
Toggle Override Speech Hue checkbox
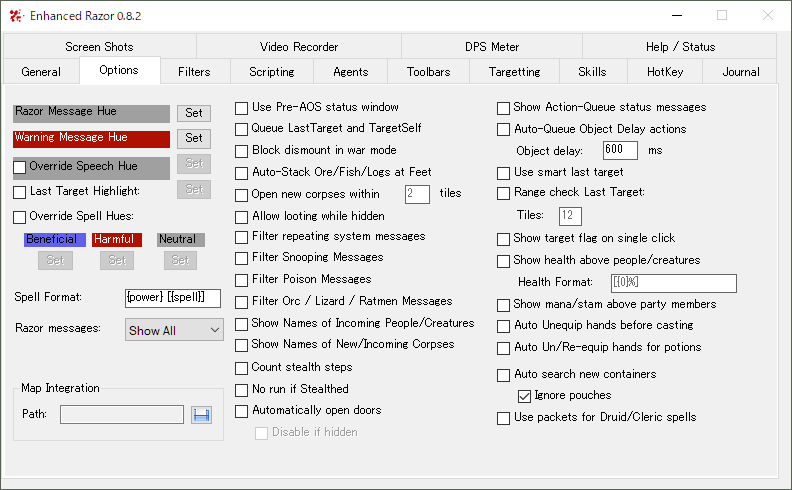point(20,167)
